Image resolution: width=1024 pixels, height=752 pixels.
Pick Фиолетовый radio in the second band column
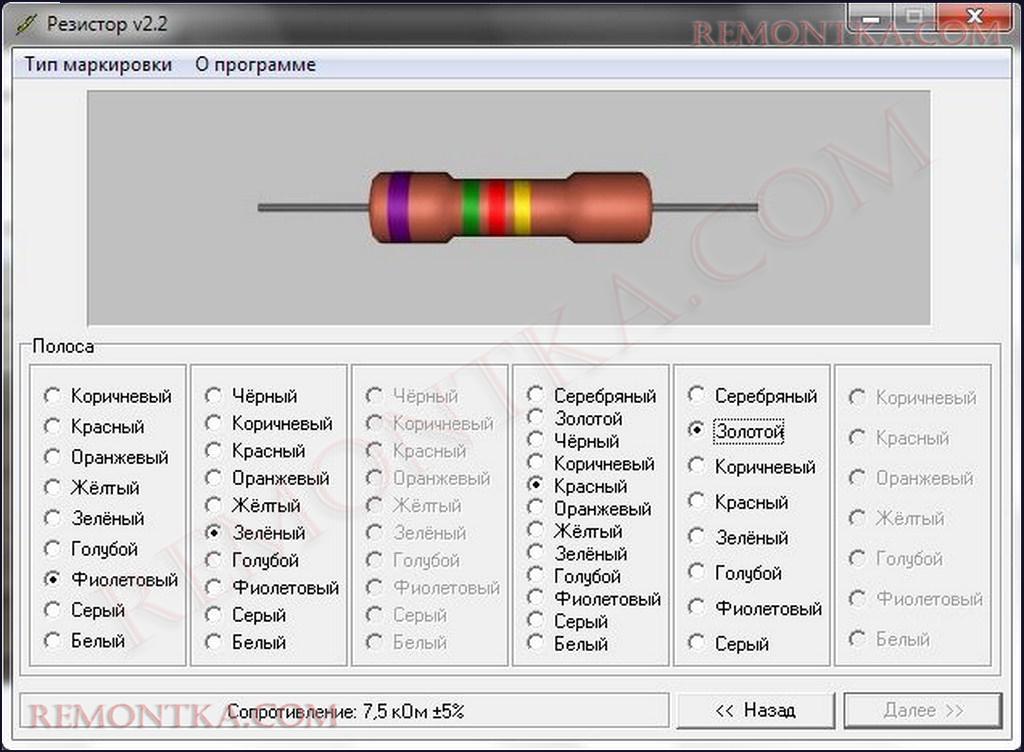(213, 588)
